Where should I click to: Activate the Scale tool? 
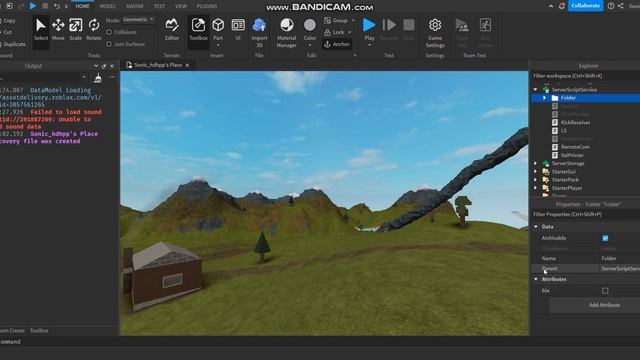point(76,30)
